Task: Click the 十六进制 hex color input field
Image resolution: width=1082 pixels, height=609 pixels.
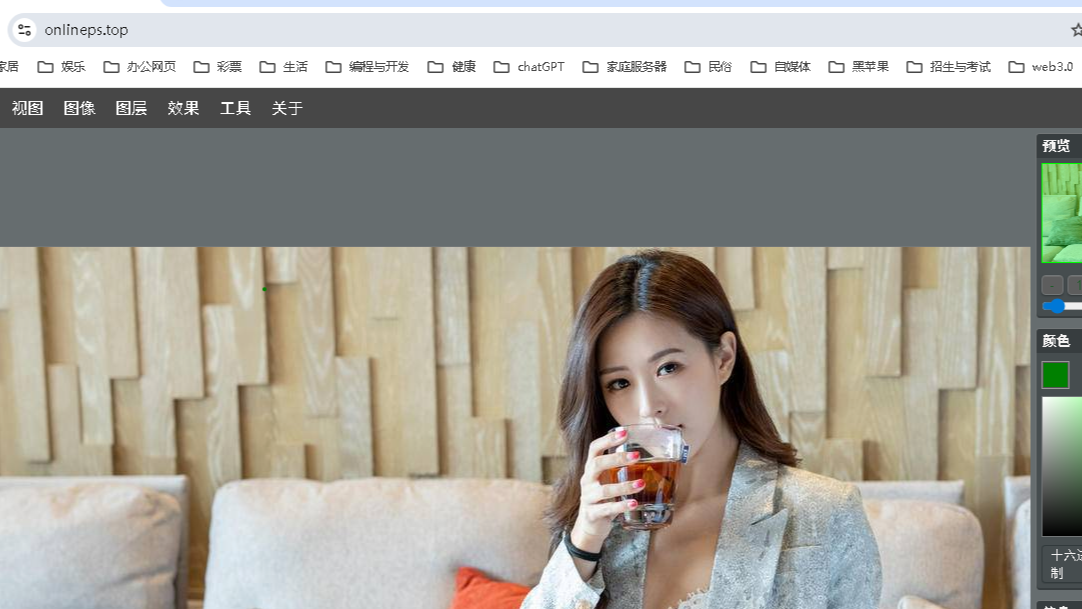Action: tap(1065, 563)
